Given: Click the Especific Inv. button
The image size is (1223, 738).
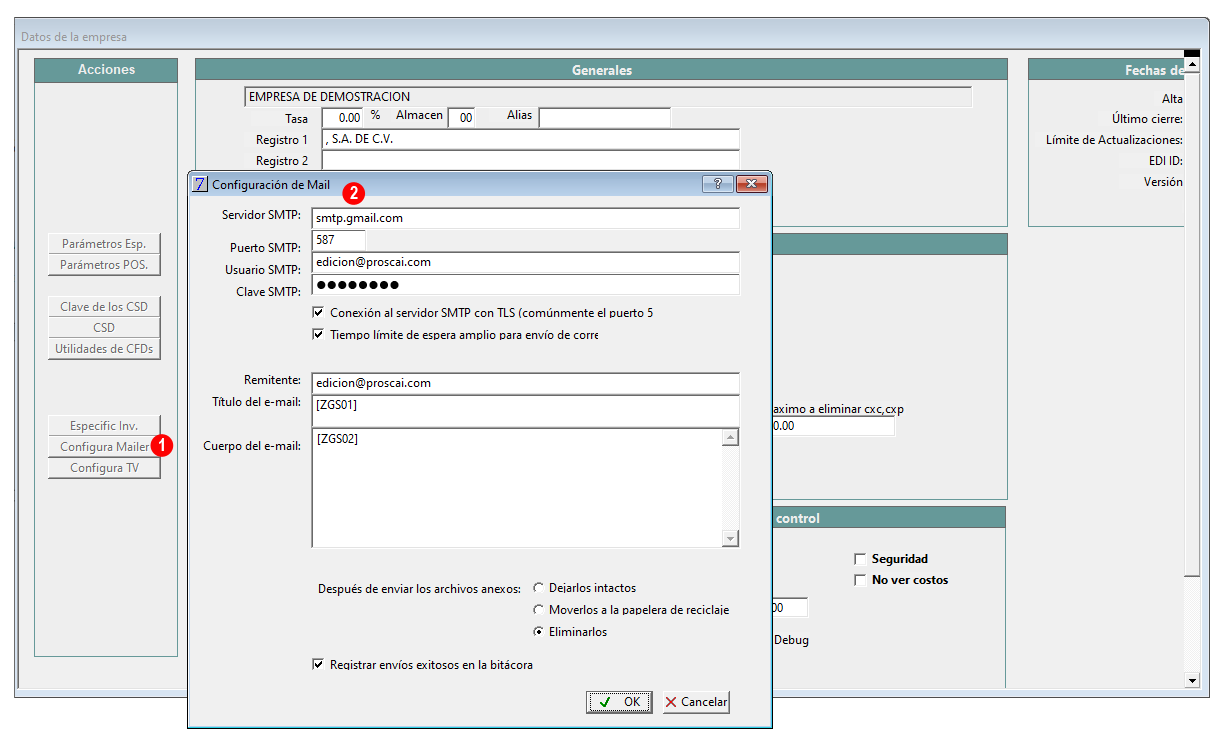Looking at the screenshot, I should point(104,426).
